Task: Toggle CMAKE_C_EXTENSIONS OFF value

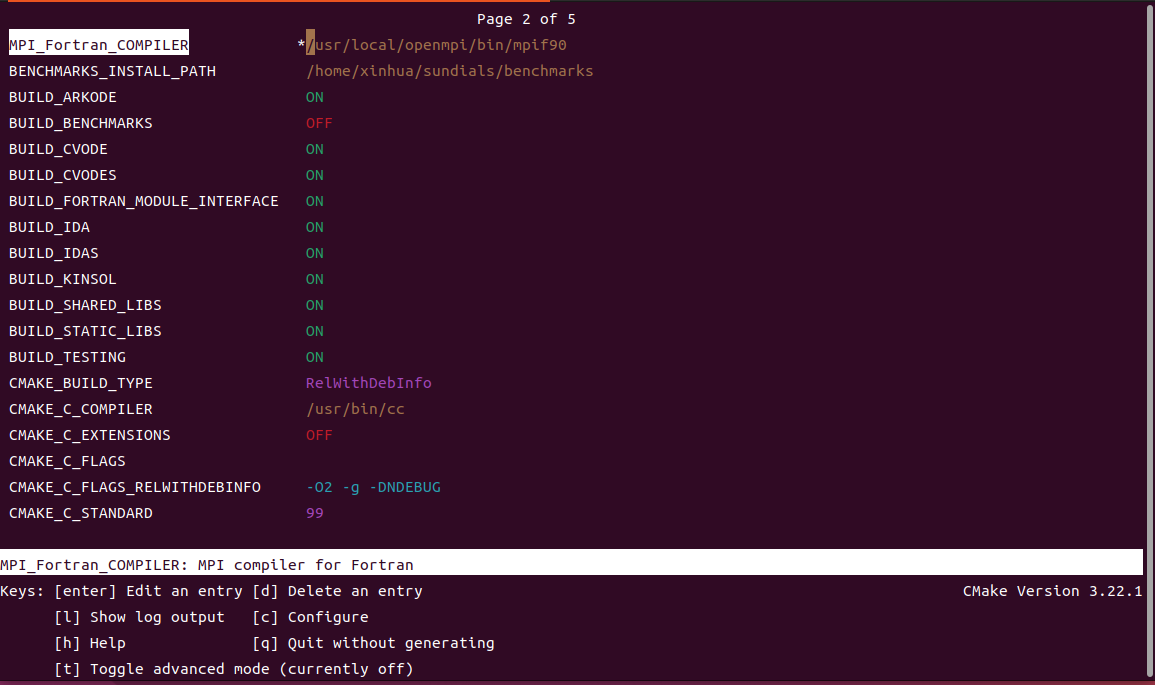Action: (x=319, y=435)
